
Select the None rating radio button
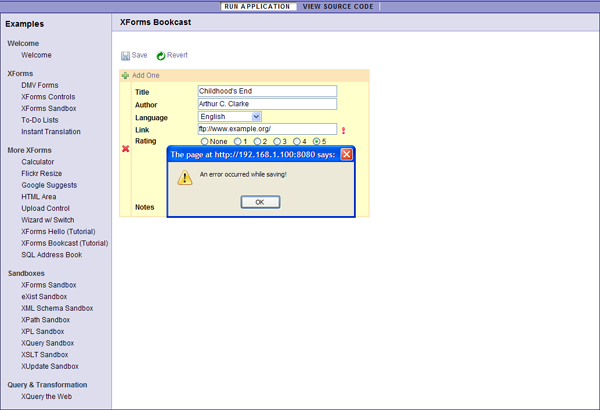pyautogui.click(x=205, y=142)
